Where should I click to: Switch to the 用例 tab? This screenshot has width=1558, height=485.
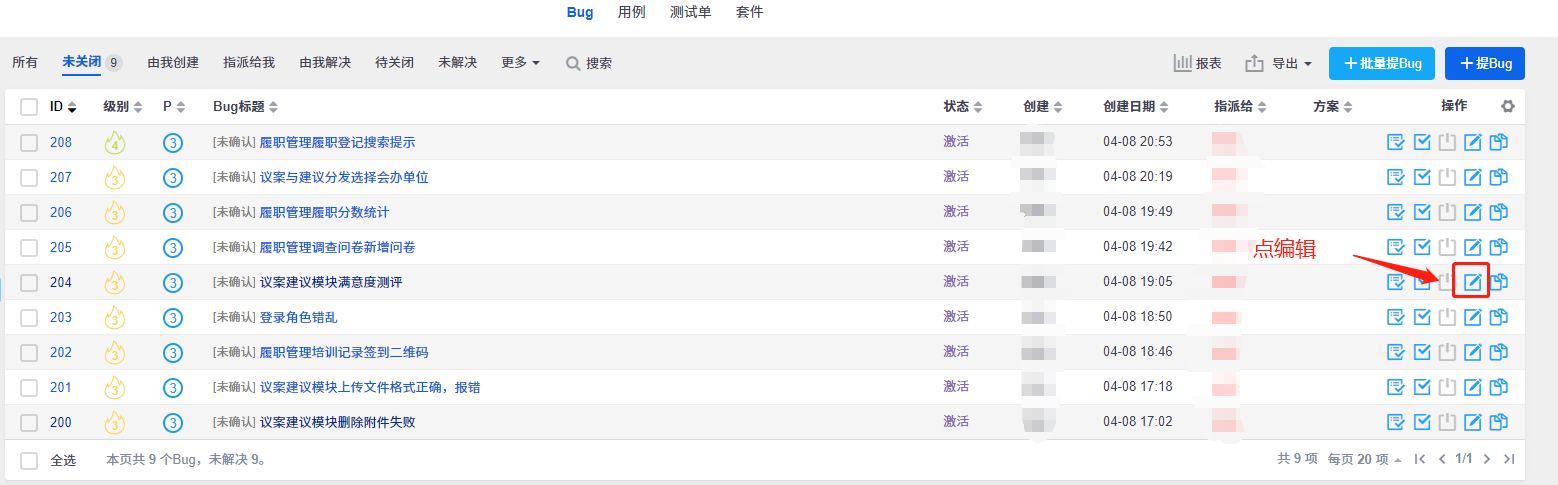[x=632, y=12]
